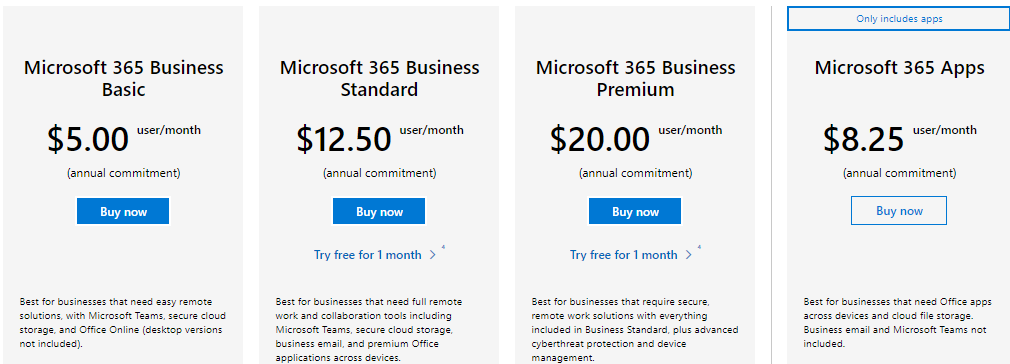Click Buy now for Microsoft 365 Business Basic

click(x=123, y=211)
